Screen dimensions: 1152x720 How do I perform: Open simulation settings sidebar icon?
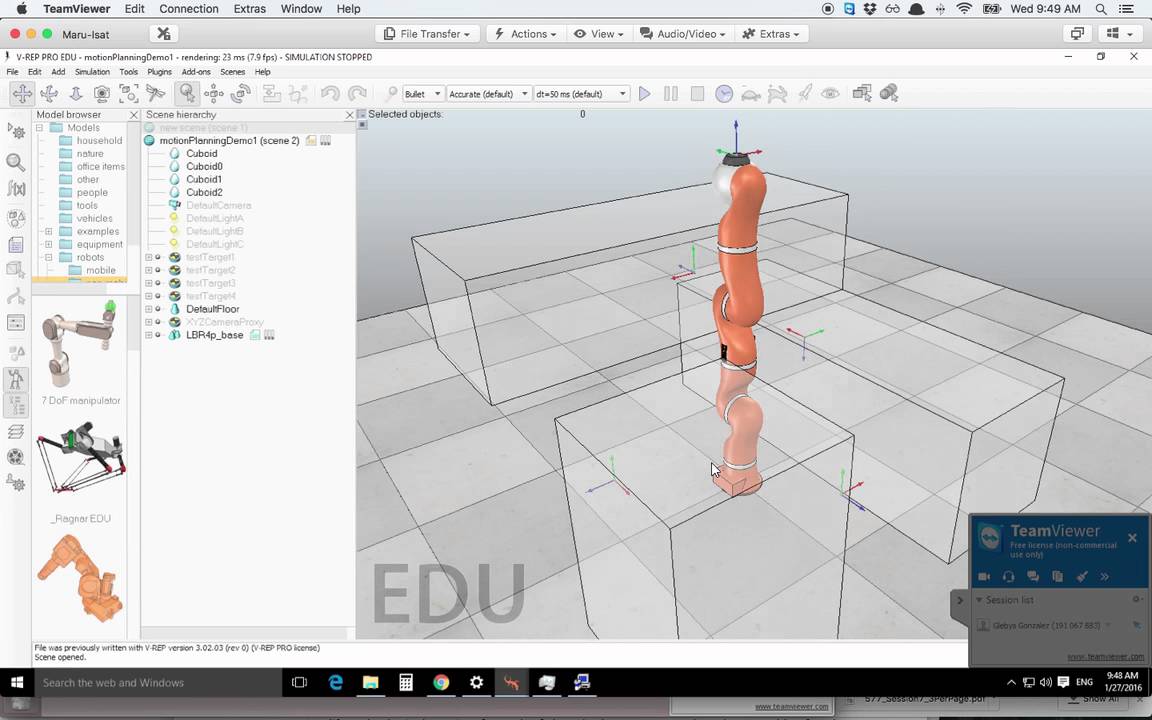[16, 132]
